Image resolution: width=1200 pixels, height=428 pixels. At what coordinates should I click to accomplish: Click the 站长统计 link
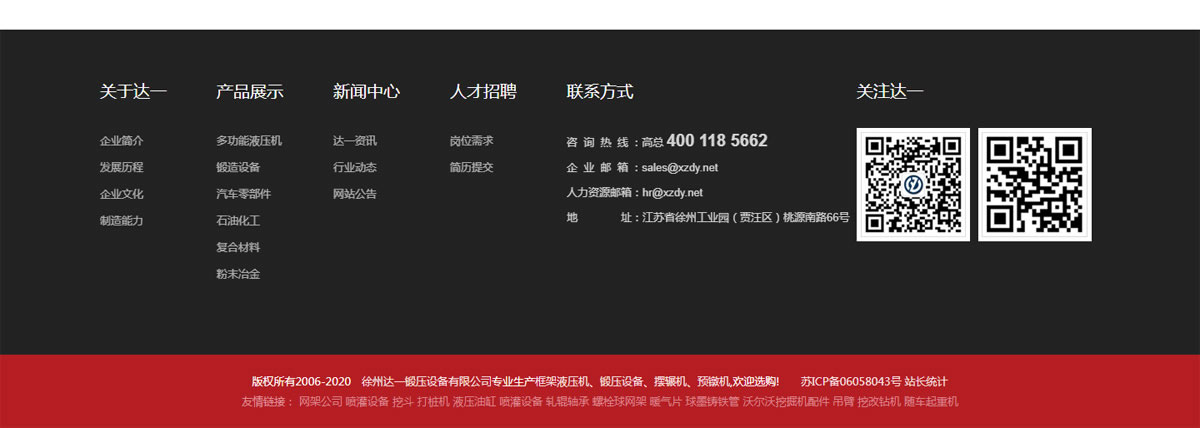click(x=926, y=382)
